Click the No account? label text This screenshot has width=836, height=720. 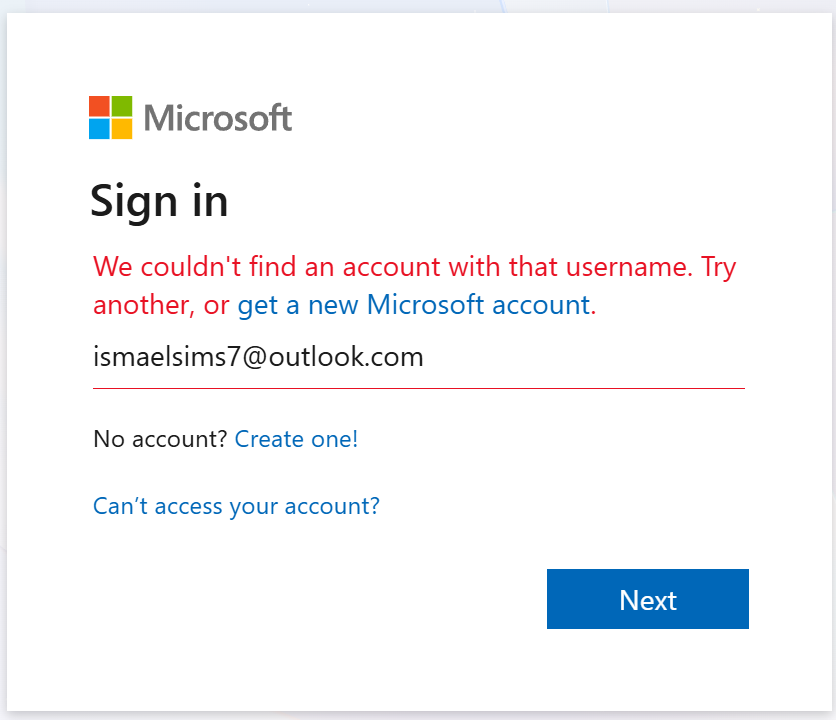pyautogui.click(x=160, y=439)
